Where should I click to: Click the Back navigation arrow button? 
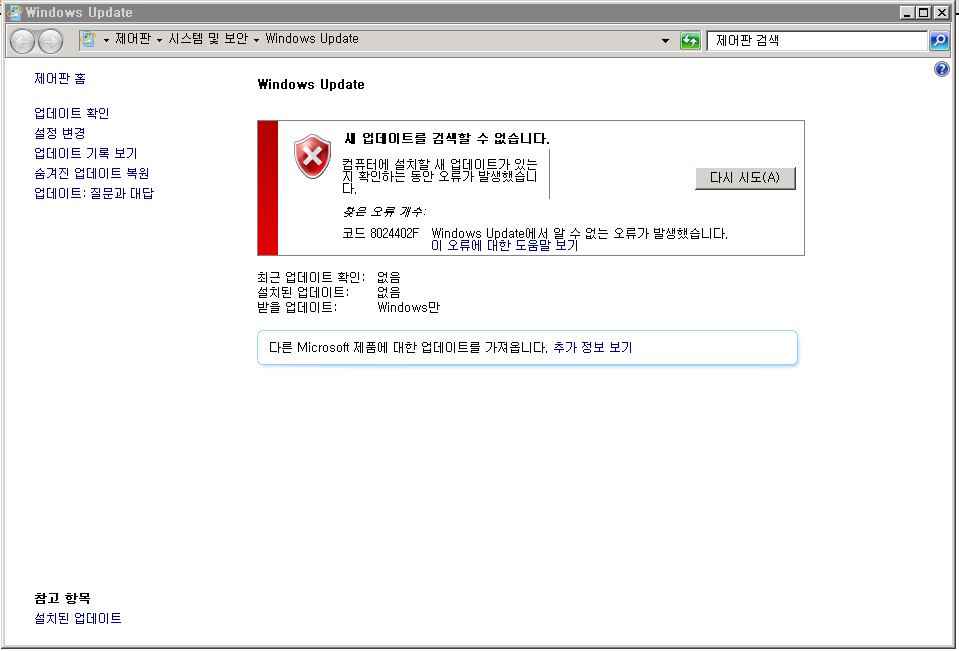23,41
